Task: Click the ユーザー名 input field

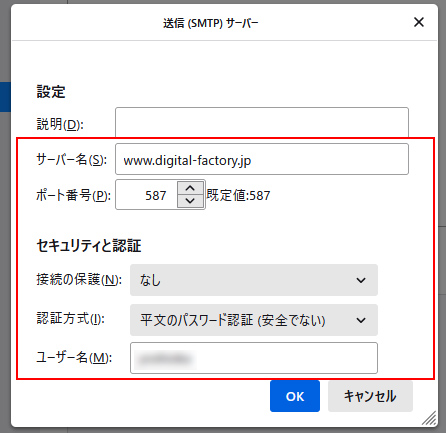Action: pyautogui.click(x=254, y=358)
